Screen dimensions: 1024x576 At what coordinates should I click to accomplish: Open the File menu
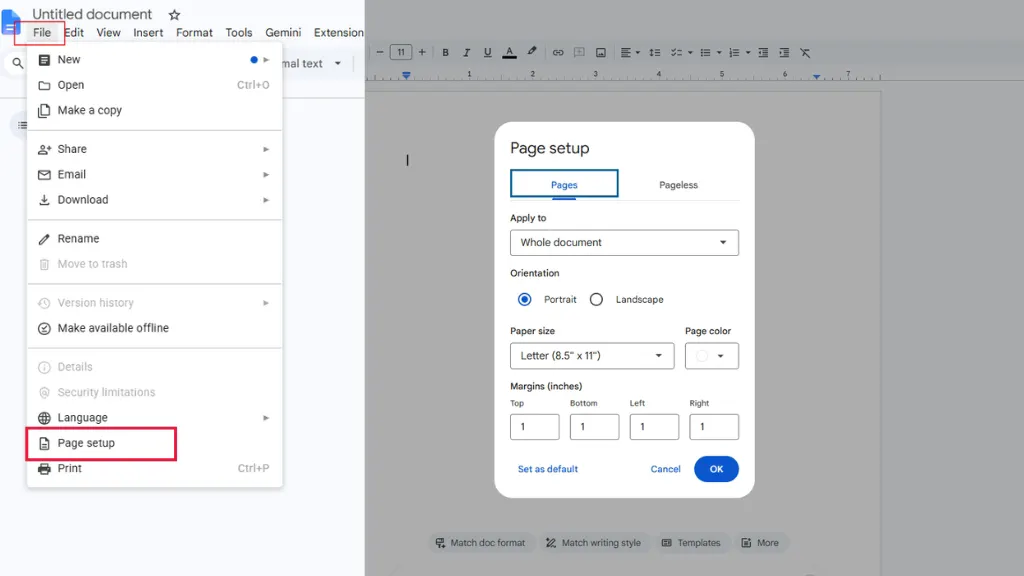pos(41,33)
